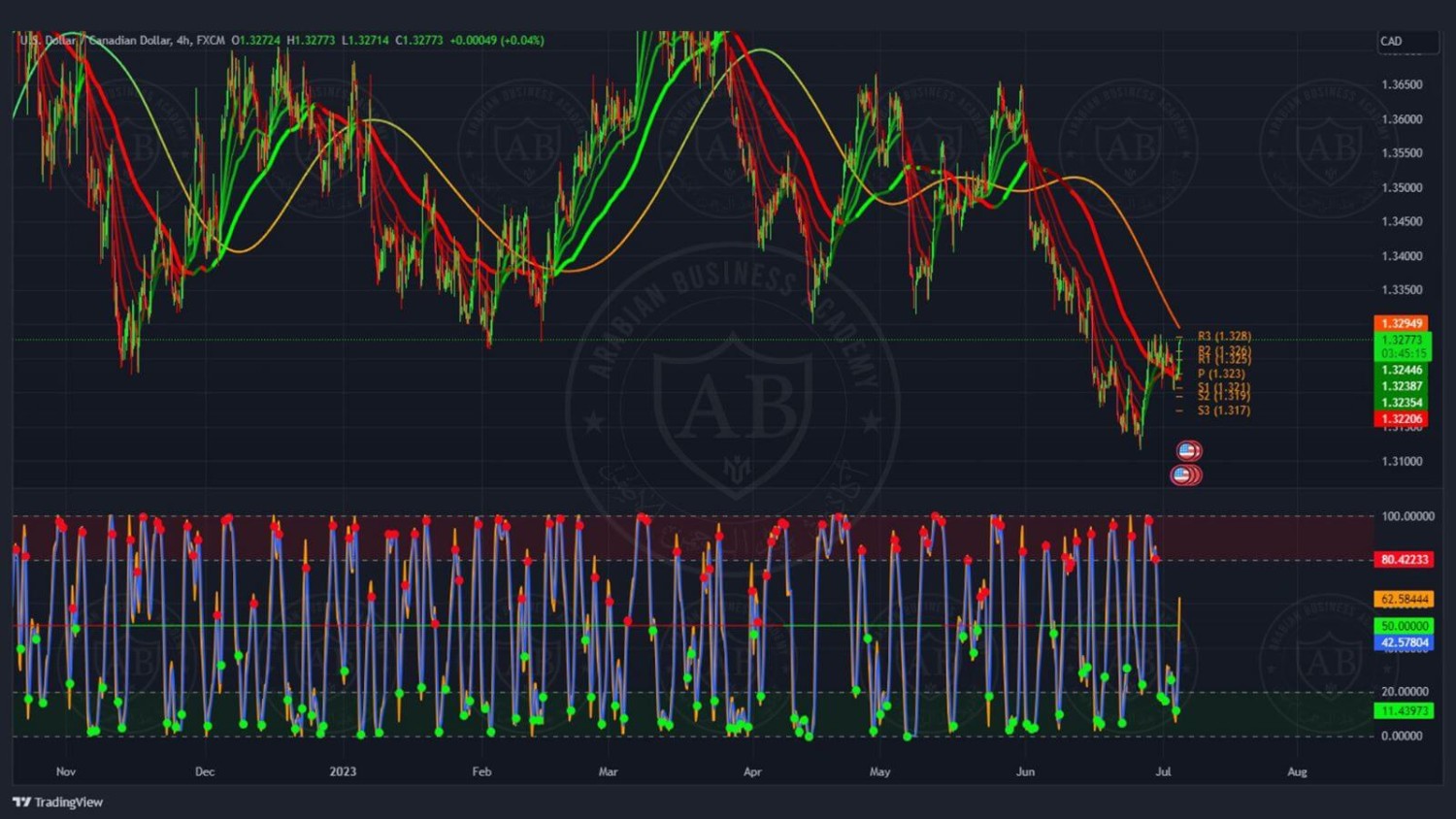
Task: Click the 1.32446 price axis label
Action: 1401,370
